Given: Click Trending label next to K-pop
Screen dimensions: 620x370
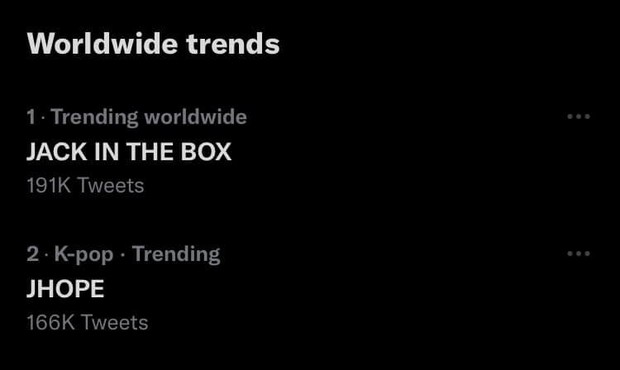Looking at the screenshot, I should pyautogui.click(x=176, y=254).
